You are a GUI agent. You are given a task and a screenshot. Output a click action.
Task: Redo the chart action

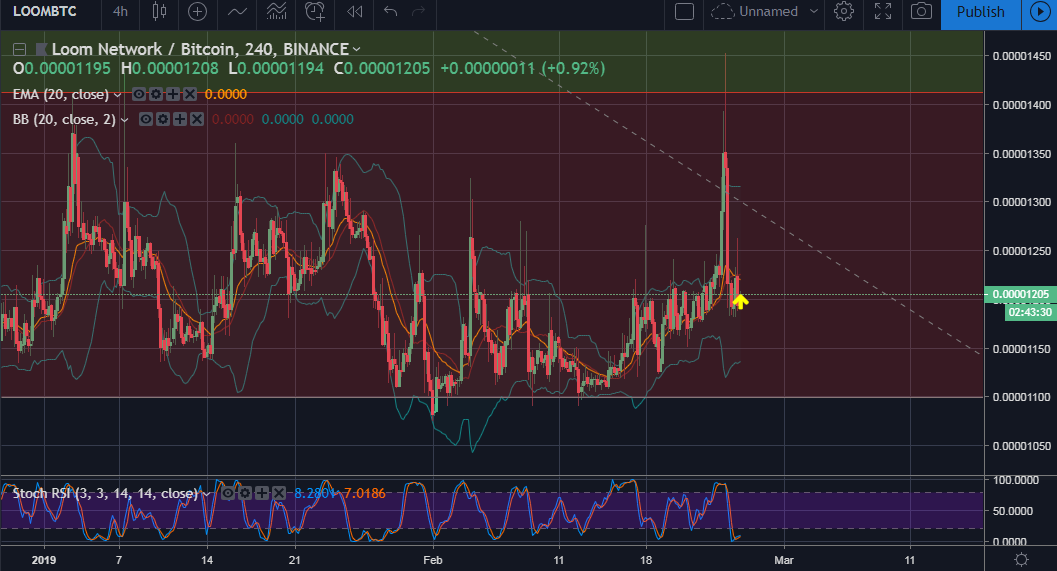[419, 11]
